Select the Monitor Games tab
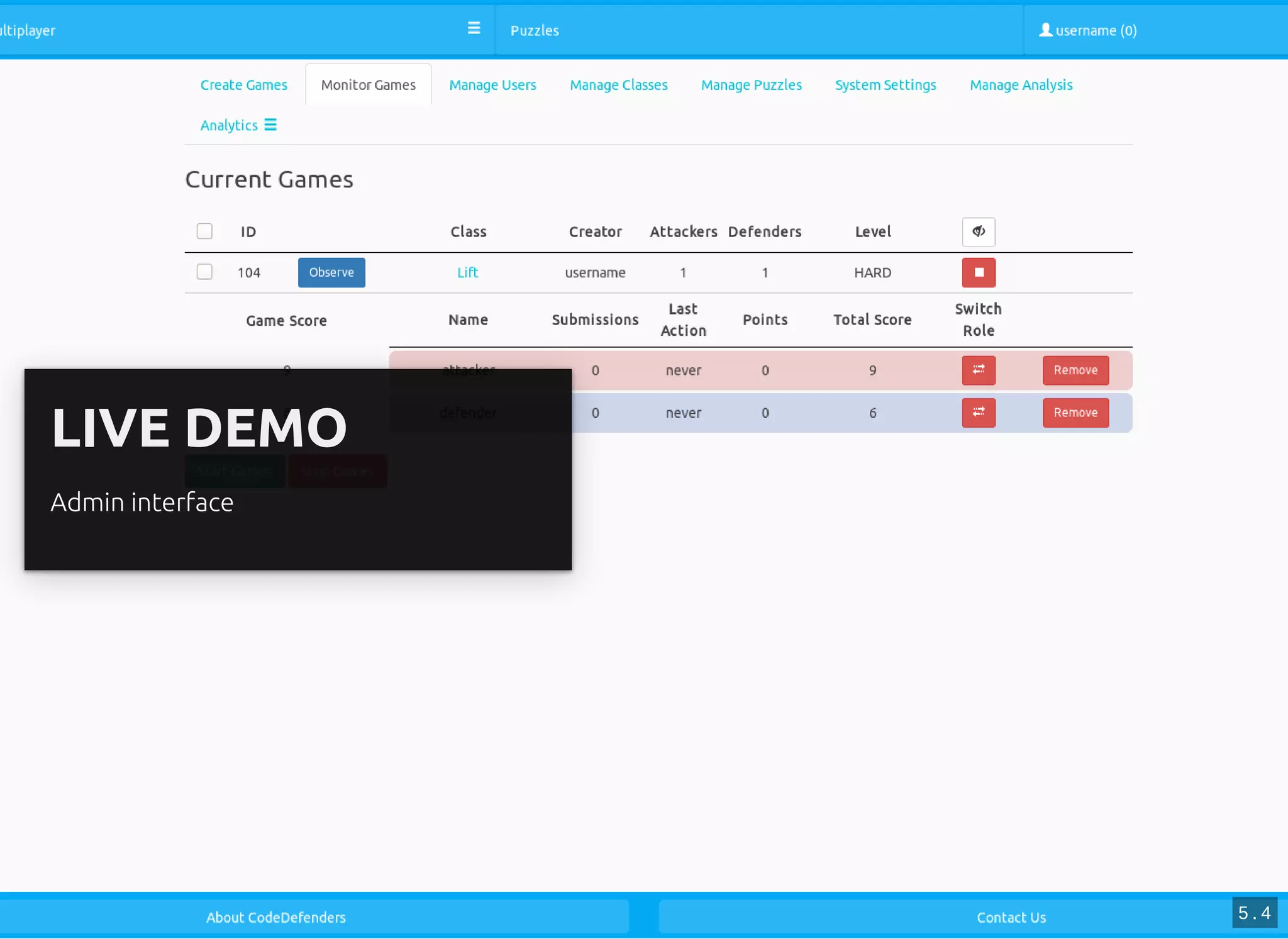 point(369,85)
